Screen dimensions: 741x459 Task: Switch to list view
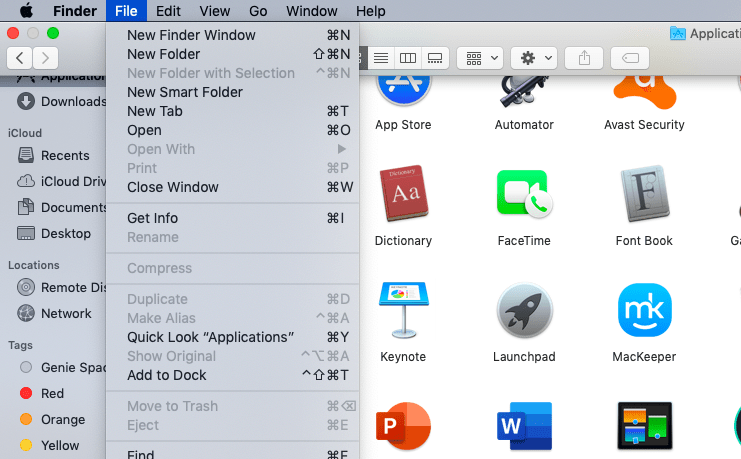coord(381,58)
